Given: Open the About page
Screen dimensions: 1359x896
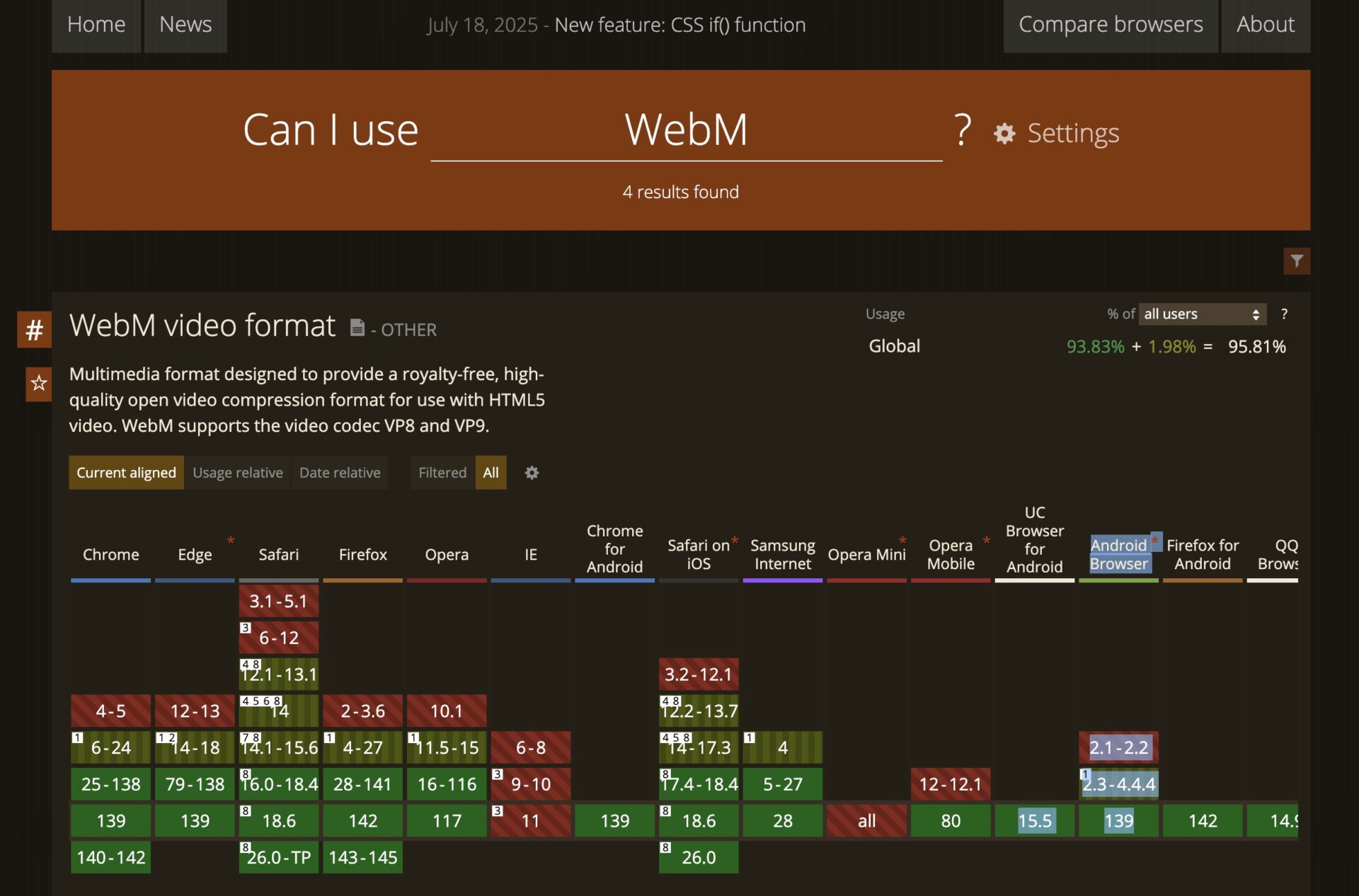Looking at the screenshot, I should [x=1266, y=25].
